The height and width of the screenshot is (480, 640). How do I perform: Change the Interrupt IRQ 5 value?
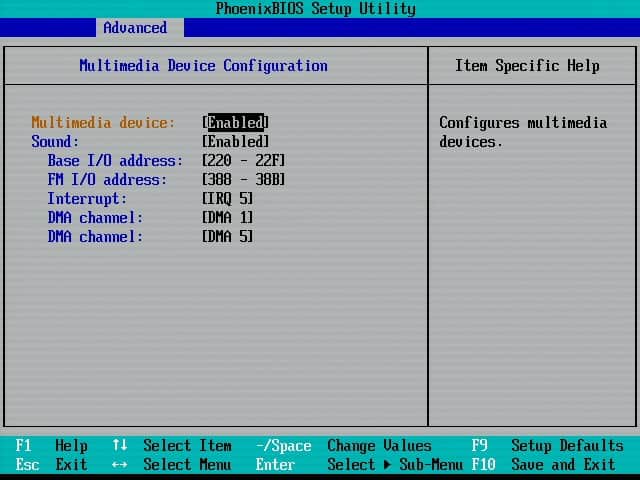tap(228, 198)
